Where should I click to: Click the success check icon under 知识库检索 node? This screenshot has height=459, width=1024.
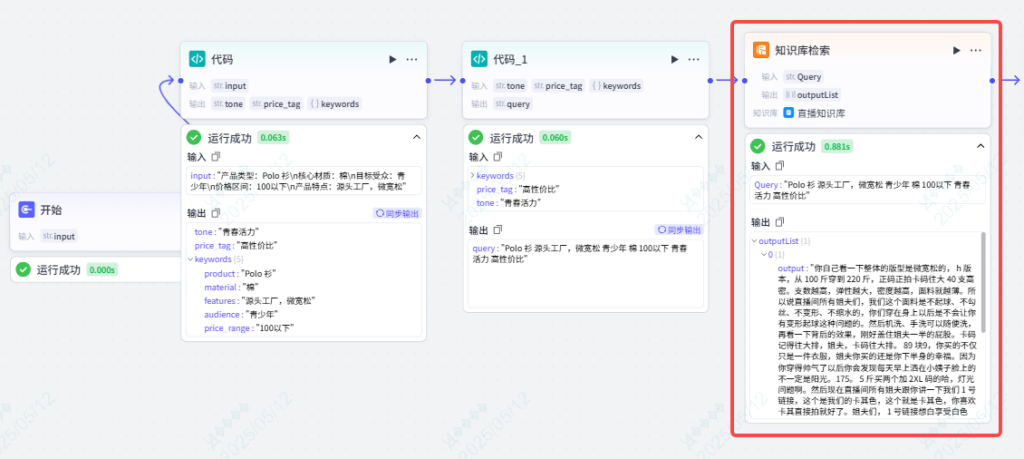(x=758, y=146)
